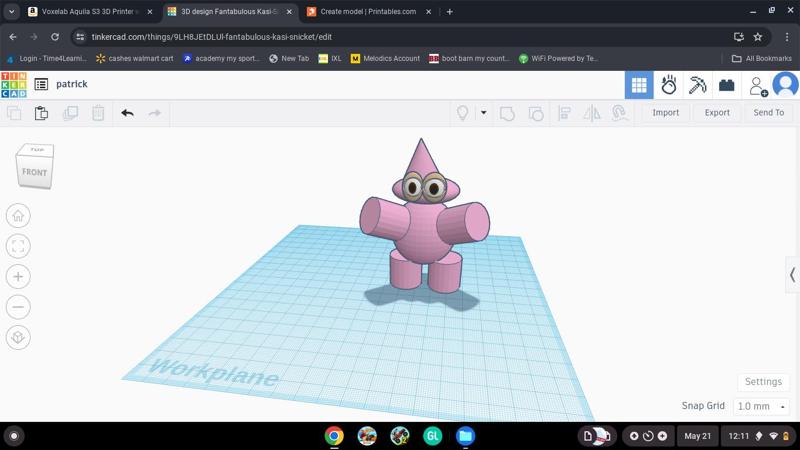Toggle perspective/orthographic view cube icon
This screenshot has width=800, height=450.
[x=18, y=338]
